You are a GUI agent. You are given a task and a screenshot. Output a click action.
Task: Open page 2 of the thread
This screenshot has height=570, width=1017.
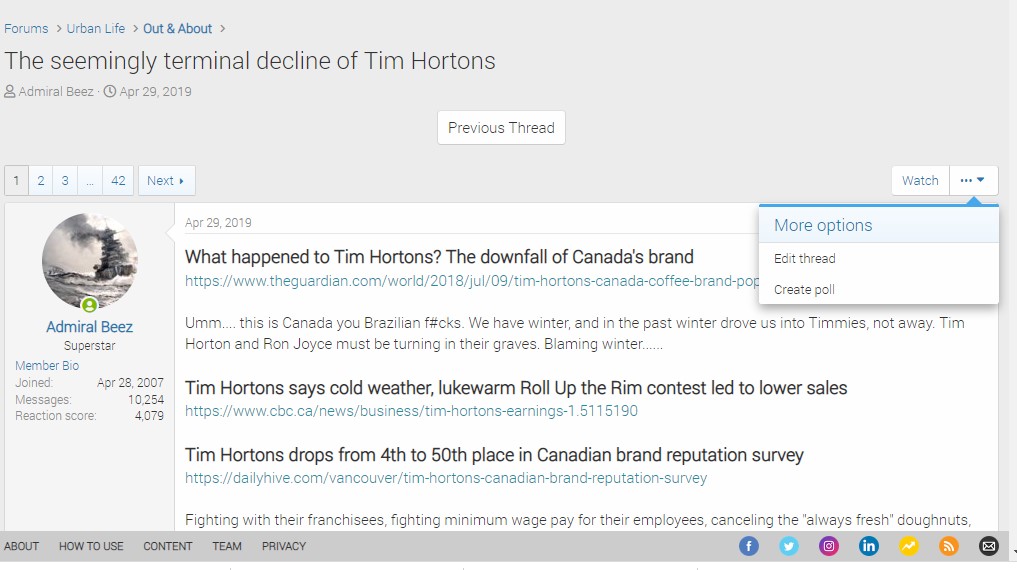pyautogui.click(x=41, y=181)
